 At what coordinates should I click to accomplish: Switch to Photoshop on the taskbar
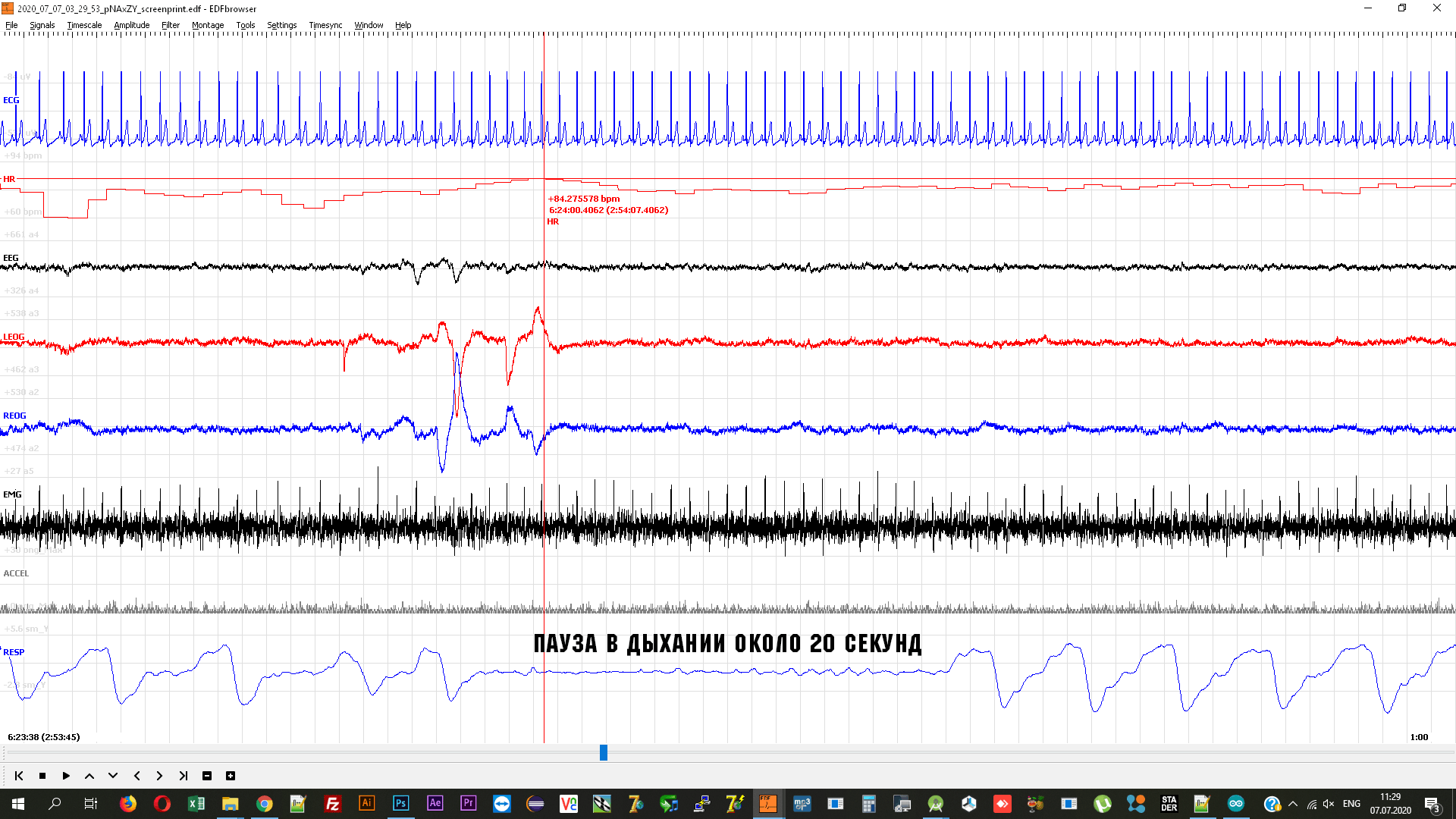point(400,804)
